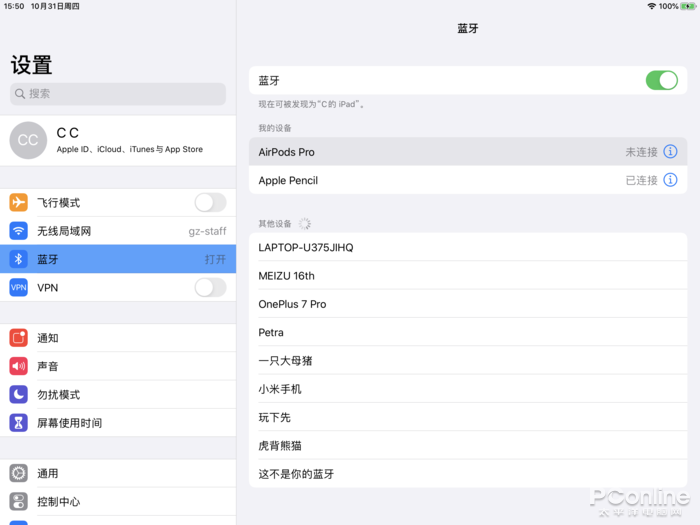Pair with MEIZU 16th
The height and width of the screenshot is (525, 700).
point(468,275)
